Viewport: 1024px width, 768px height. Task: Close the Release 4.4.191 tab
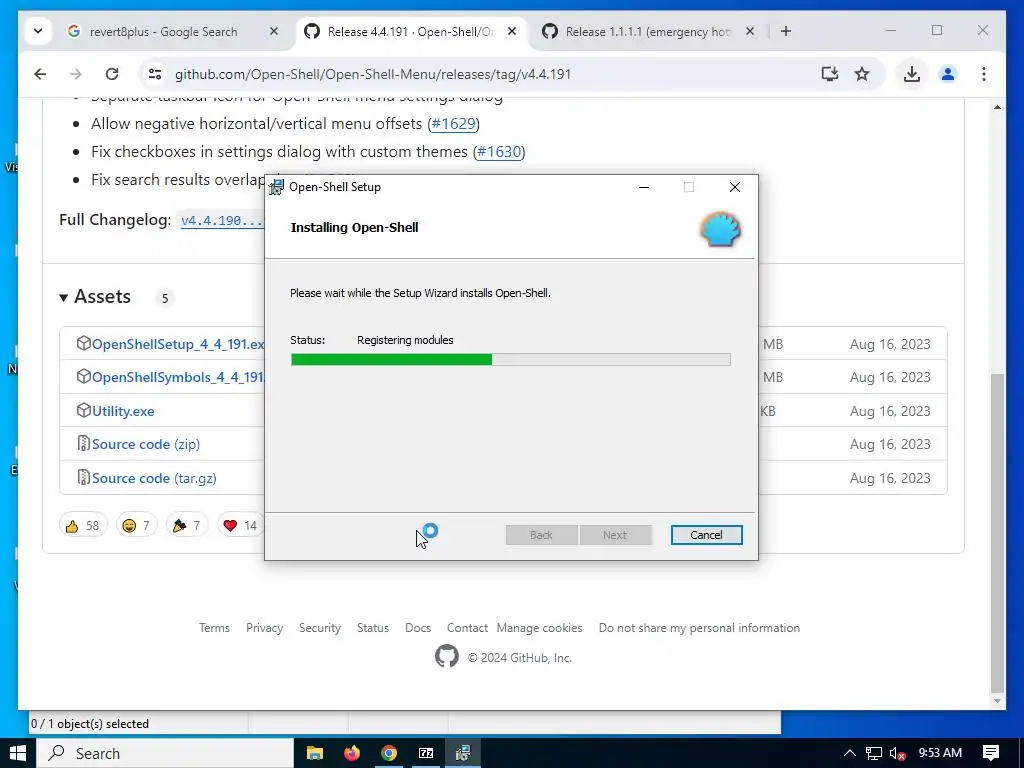click(x=512, y=31)
